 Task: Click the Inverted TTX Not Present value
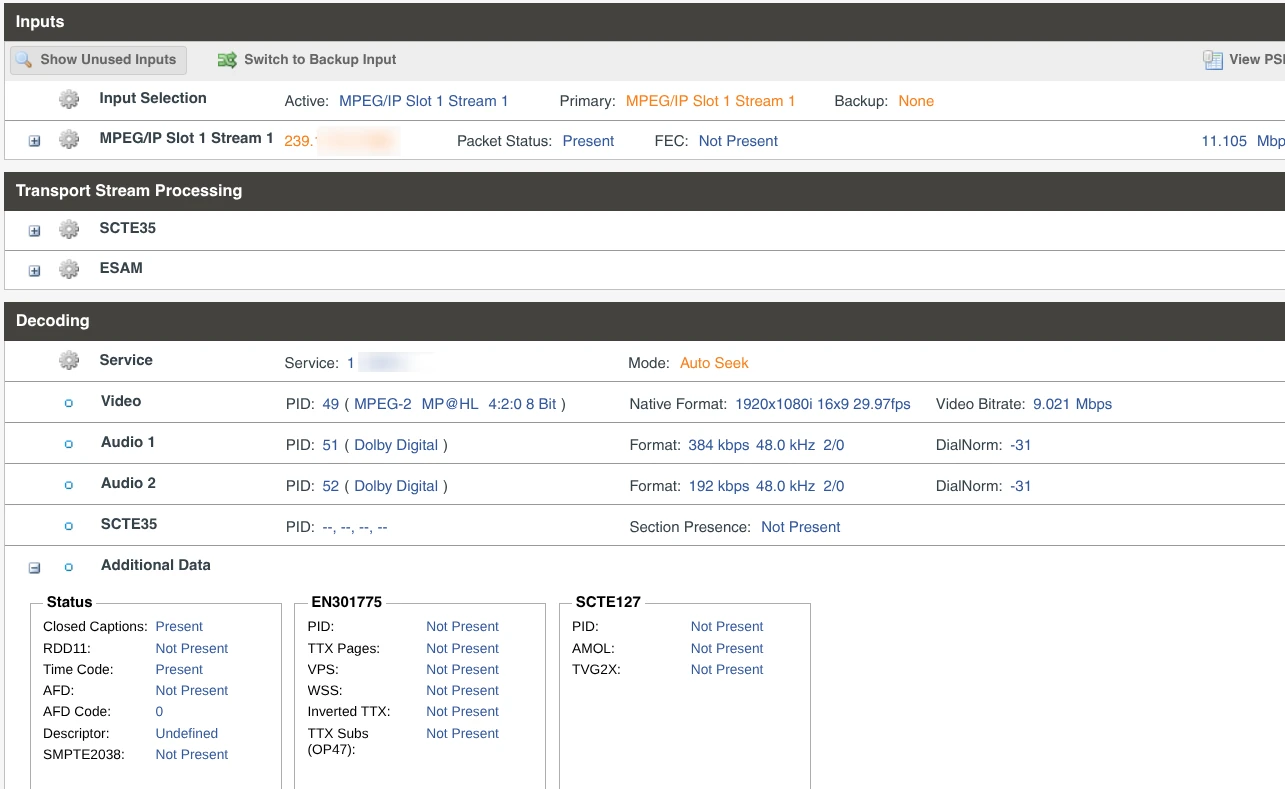click(462, 711)
